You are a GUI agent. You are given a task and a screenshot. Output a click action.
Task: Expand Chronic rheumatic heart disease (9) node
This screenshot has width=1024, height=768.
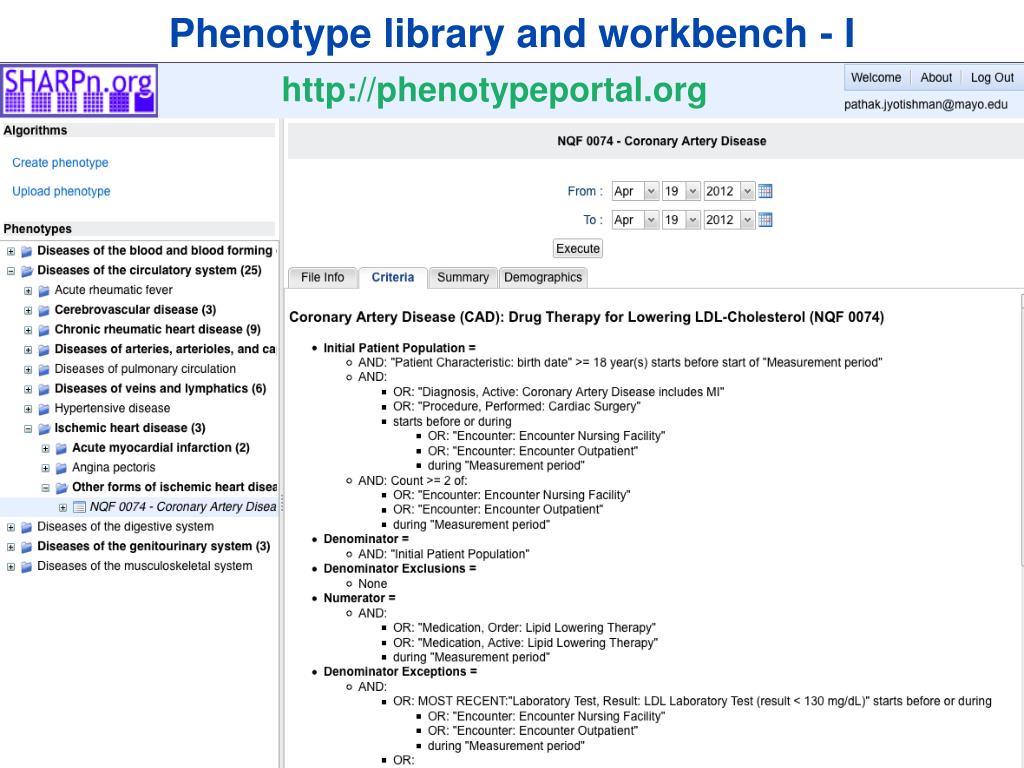[28, 330]
